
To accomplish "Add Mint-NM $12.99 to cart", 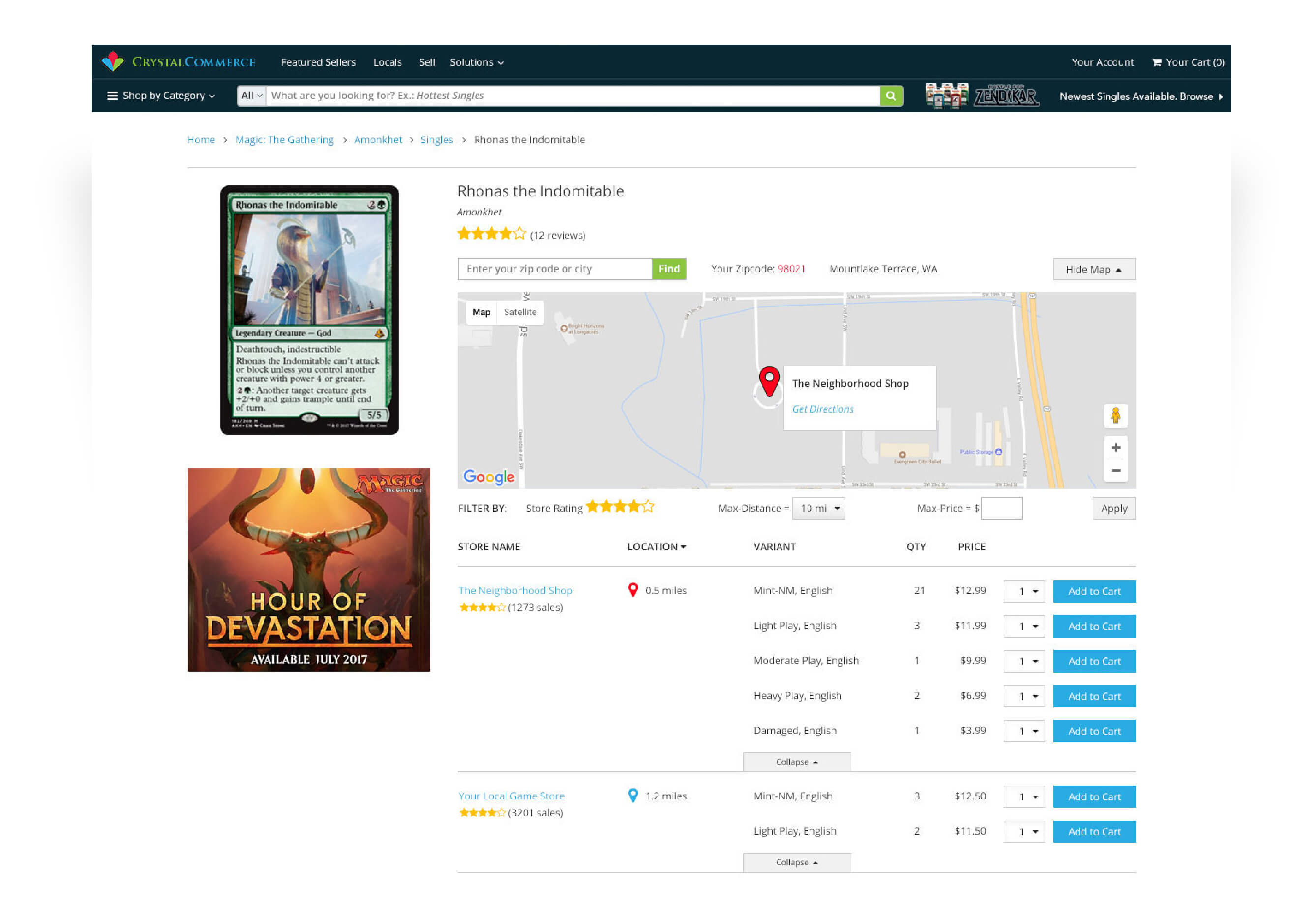I will 1094,591.
